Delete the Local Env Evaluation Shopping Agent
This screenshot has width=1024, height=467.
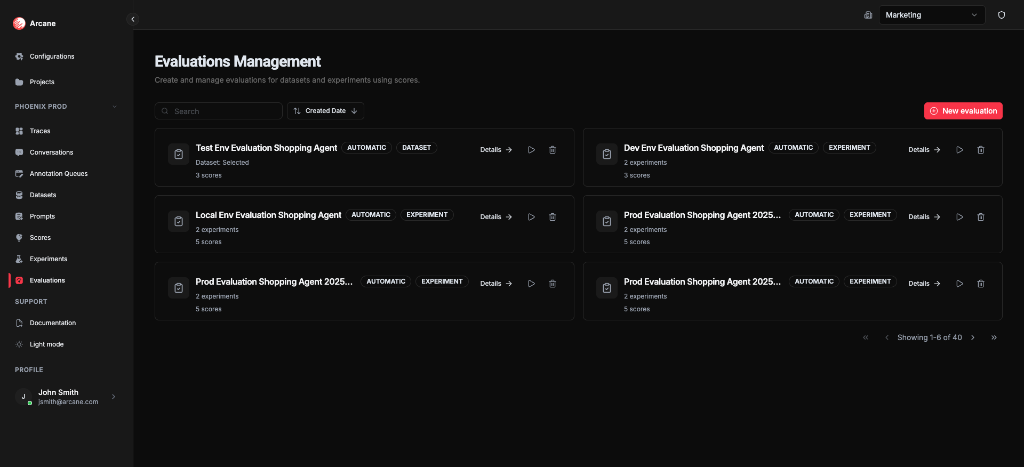(552, 217)
